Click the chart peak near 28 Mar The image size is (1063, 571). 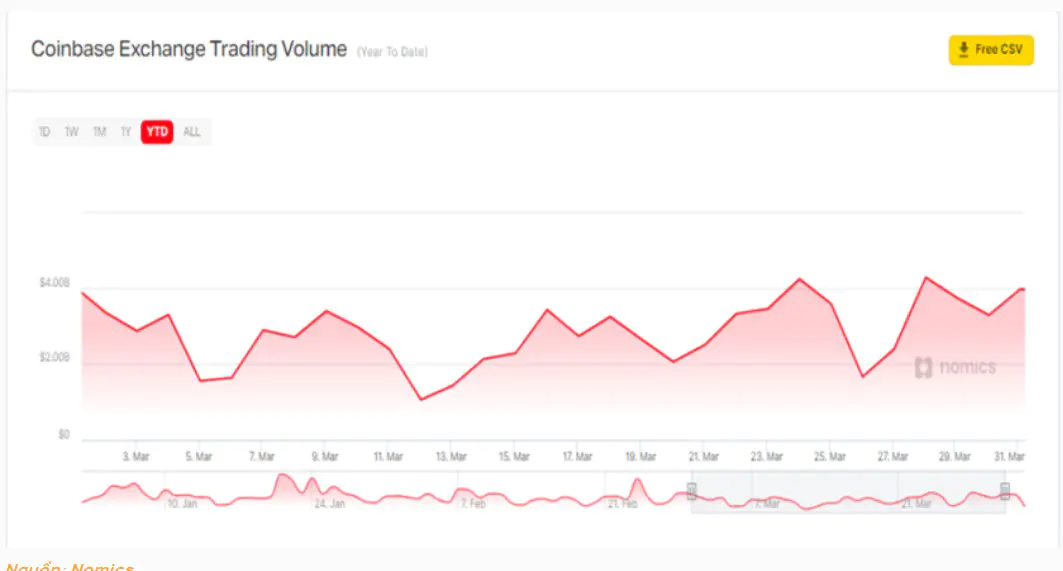[926, 277]
